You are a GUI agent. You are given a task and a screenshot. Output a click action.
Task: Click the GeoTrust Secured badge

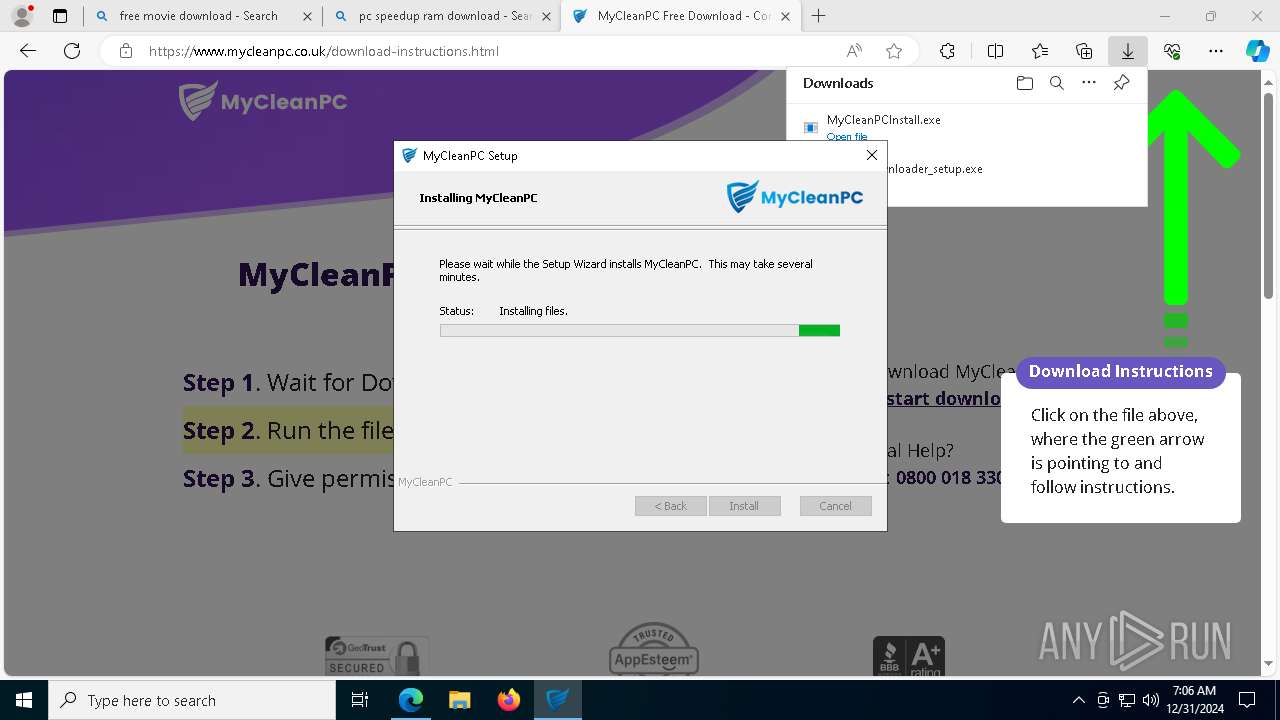(376, 656)
